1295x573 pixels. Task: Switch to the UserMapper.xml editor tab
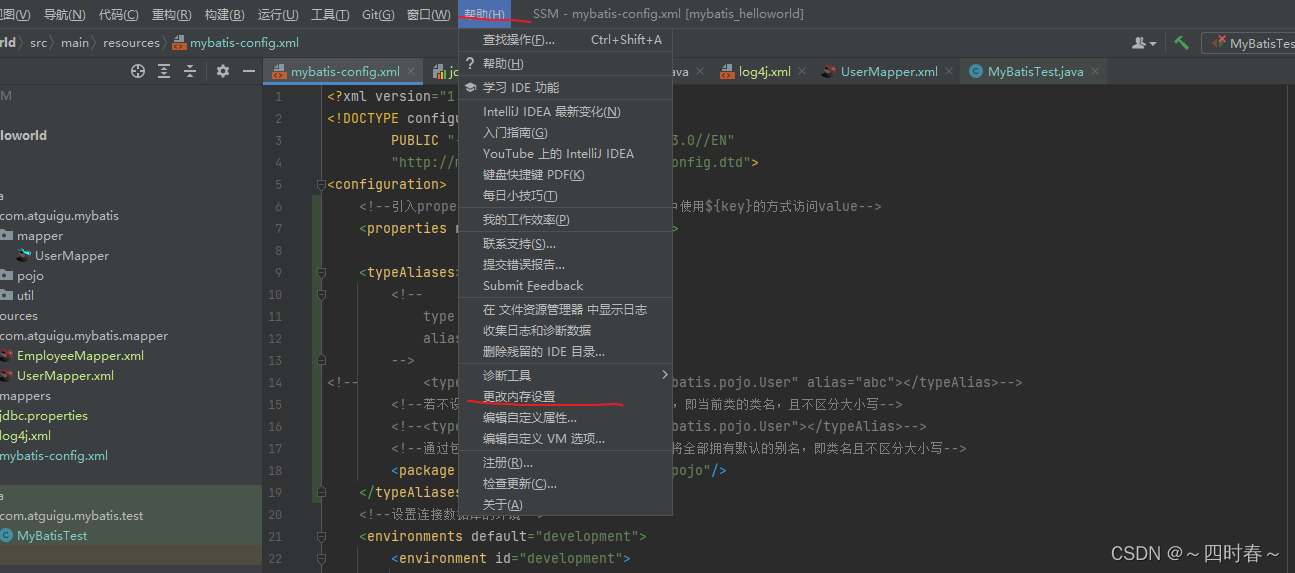point(888,72)
